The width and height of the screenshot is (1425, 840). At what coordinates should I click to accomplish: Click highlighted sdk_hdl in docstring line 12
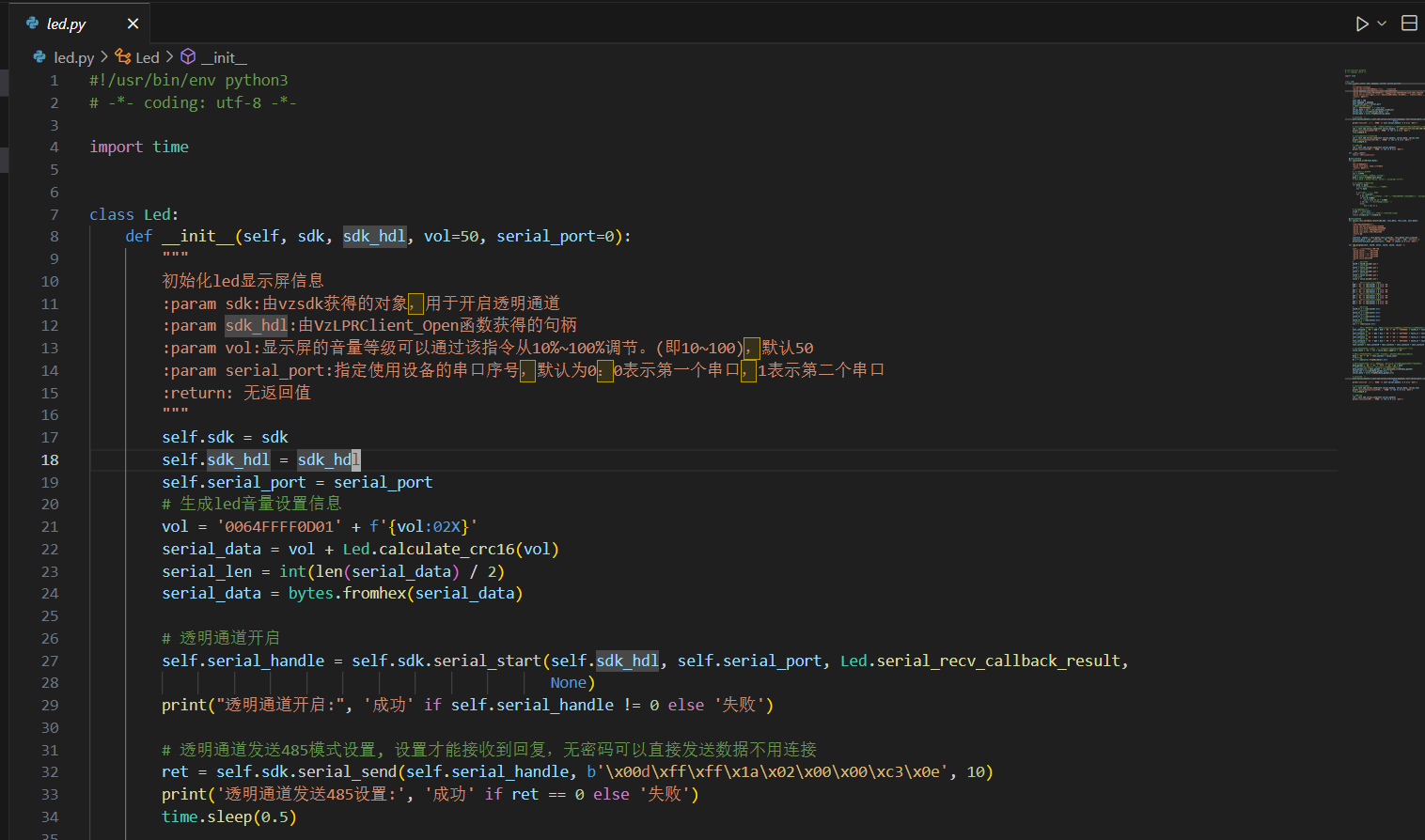(257, 326)
